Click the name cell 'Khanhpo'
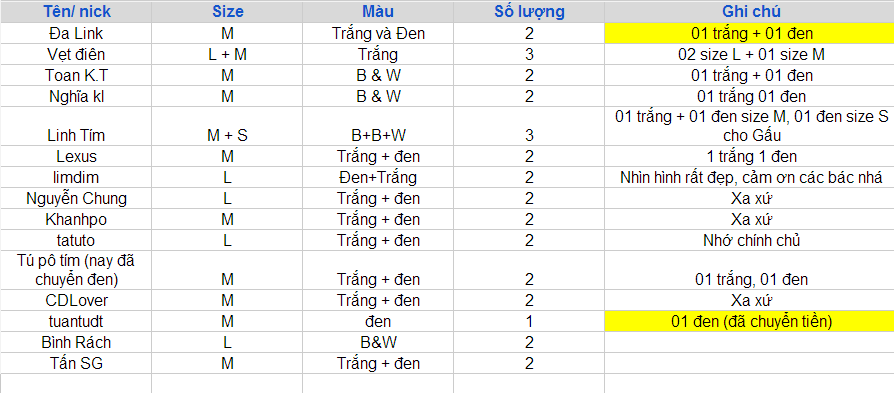The width and height of the screenshot is (894, 393). pos(76,220)
